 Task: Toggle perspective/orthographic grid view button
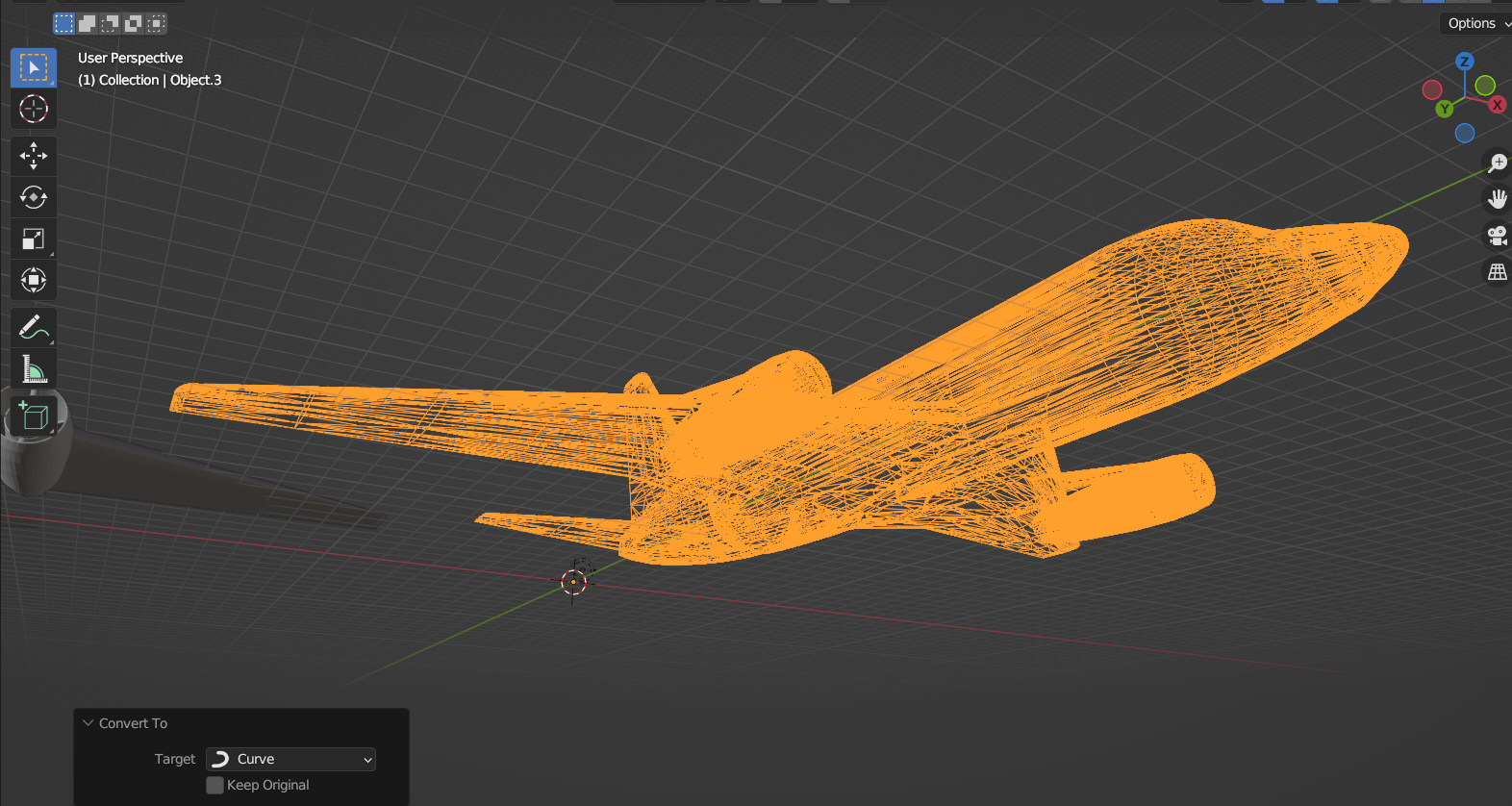[1497, 272]
